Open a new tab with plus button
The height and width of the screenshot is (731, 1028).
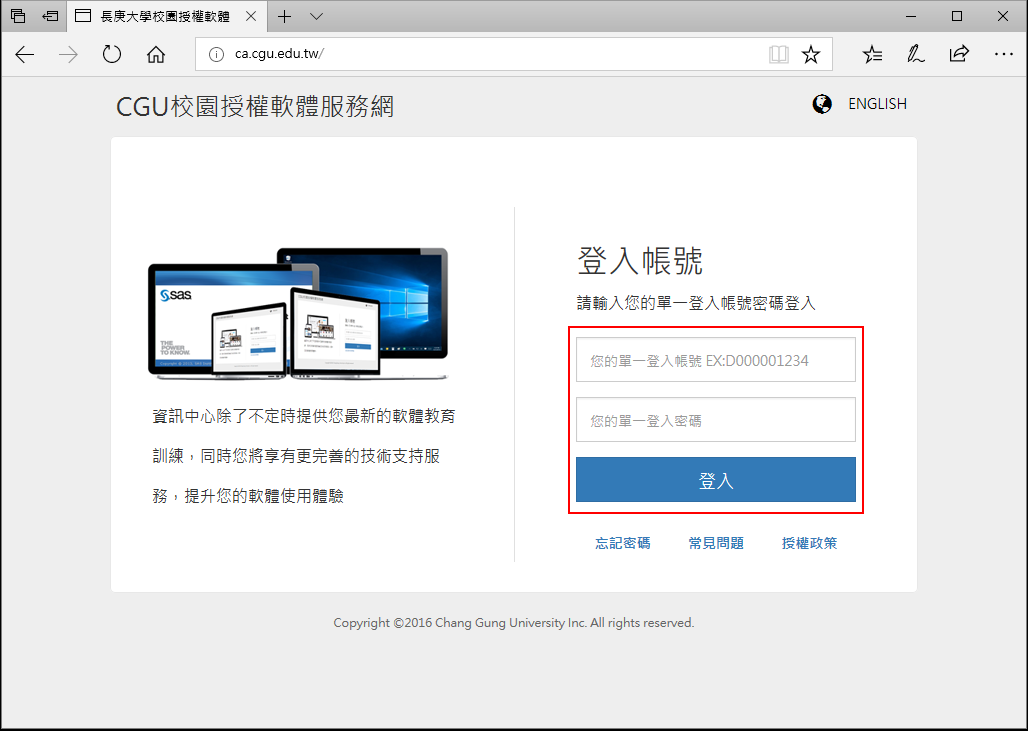(285, 17)
